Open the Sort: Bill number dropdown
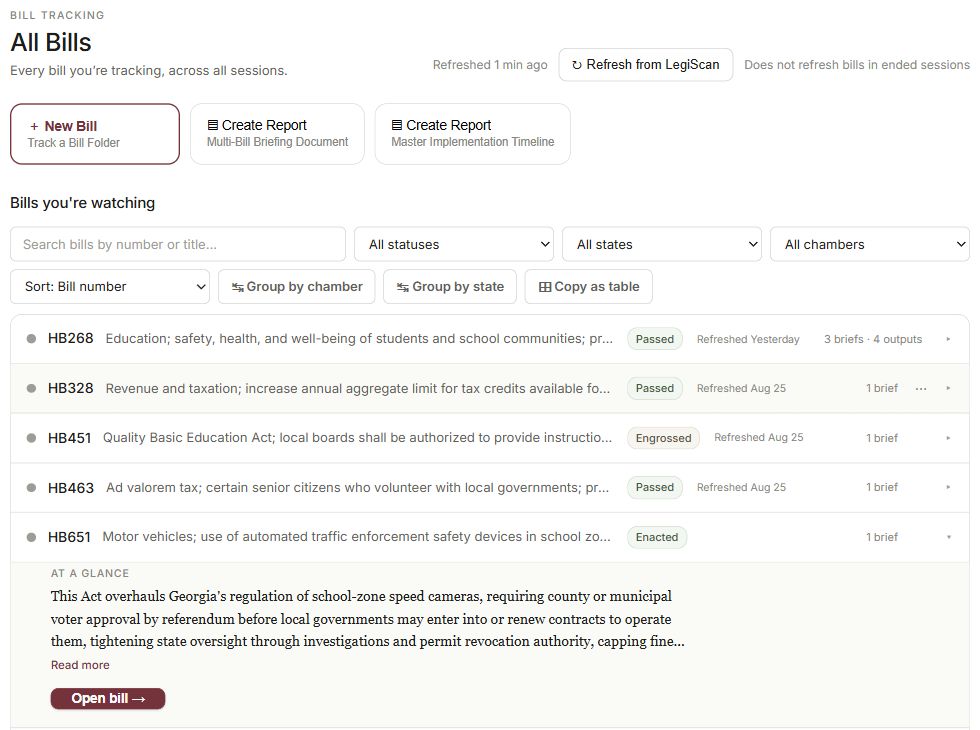This screenshot has height=730, width=980. (110, 286)
